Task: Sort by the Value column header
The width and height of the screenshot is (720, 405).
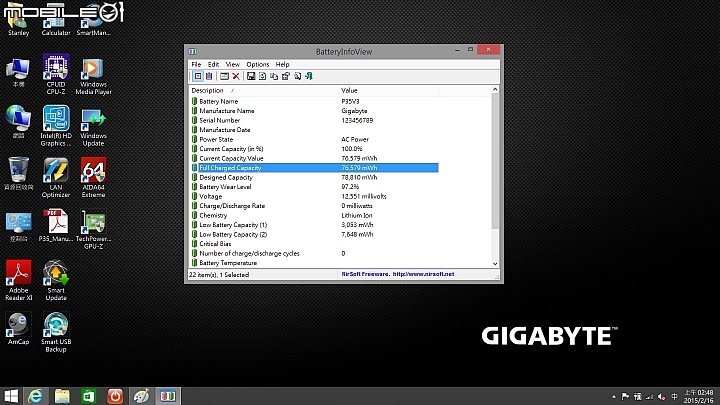Action: click(x=388, y=90)
